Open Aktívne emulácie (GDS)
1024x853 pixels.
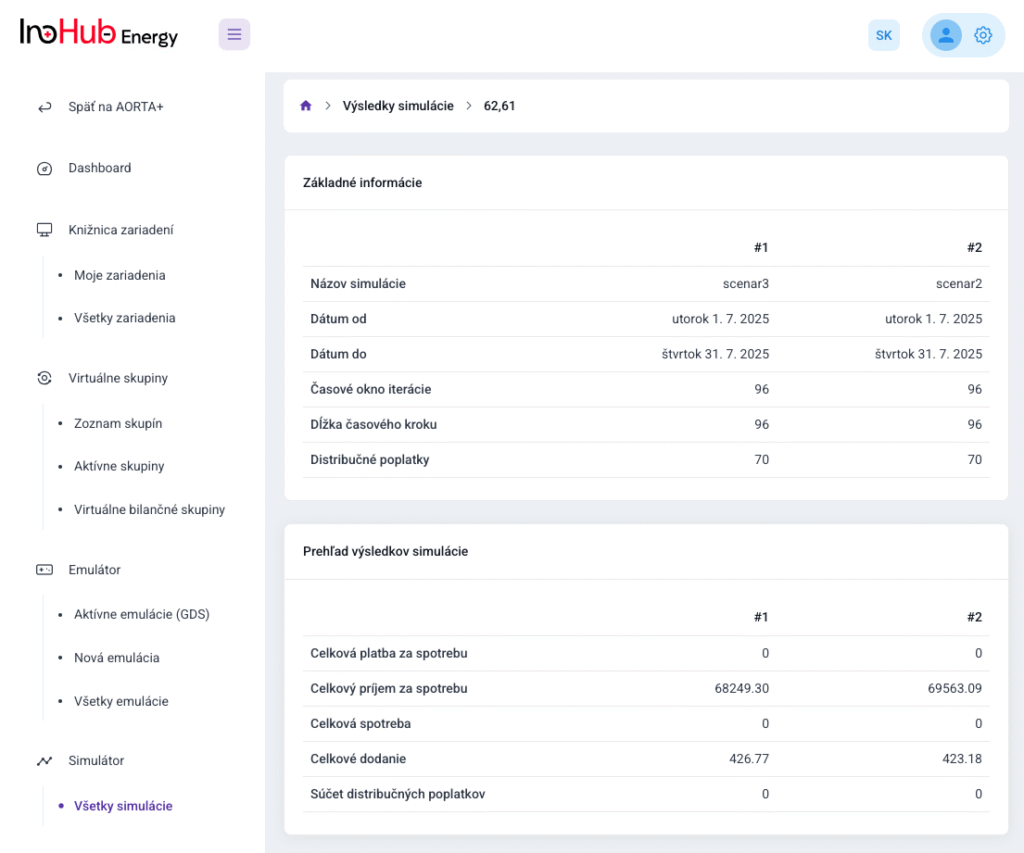pos(141,614)
